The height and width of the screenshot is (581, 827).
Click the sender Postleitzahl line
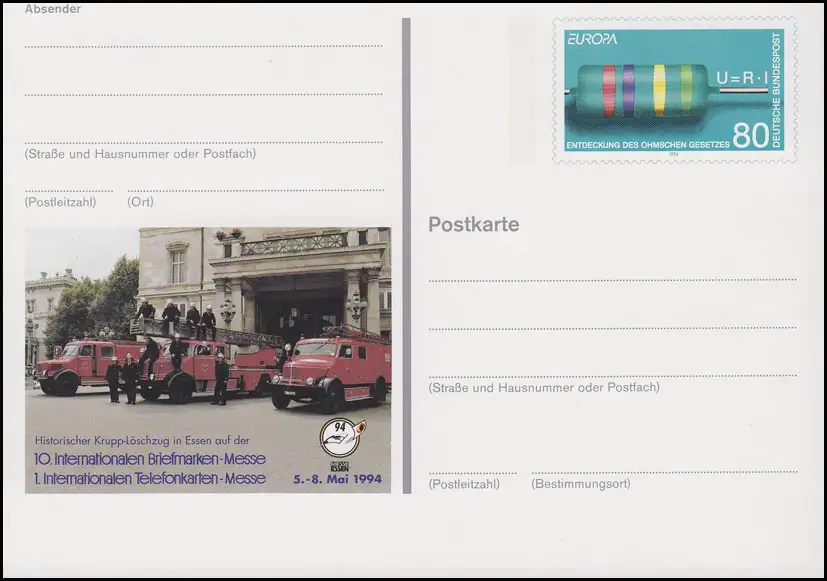click(68, 190)
